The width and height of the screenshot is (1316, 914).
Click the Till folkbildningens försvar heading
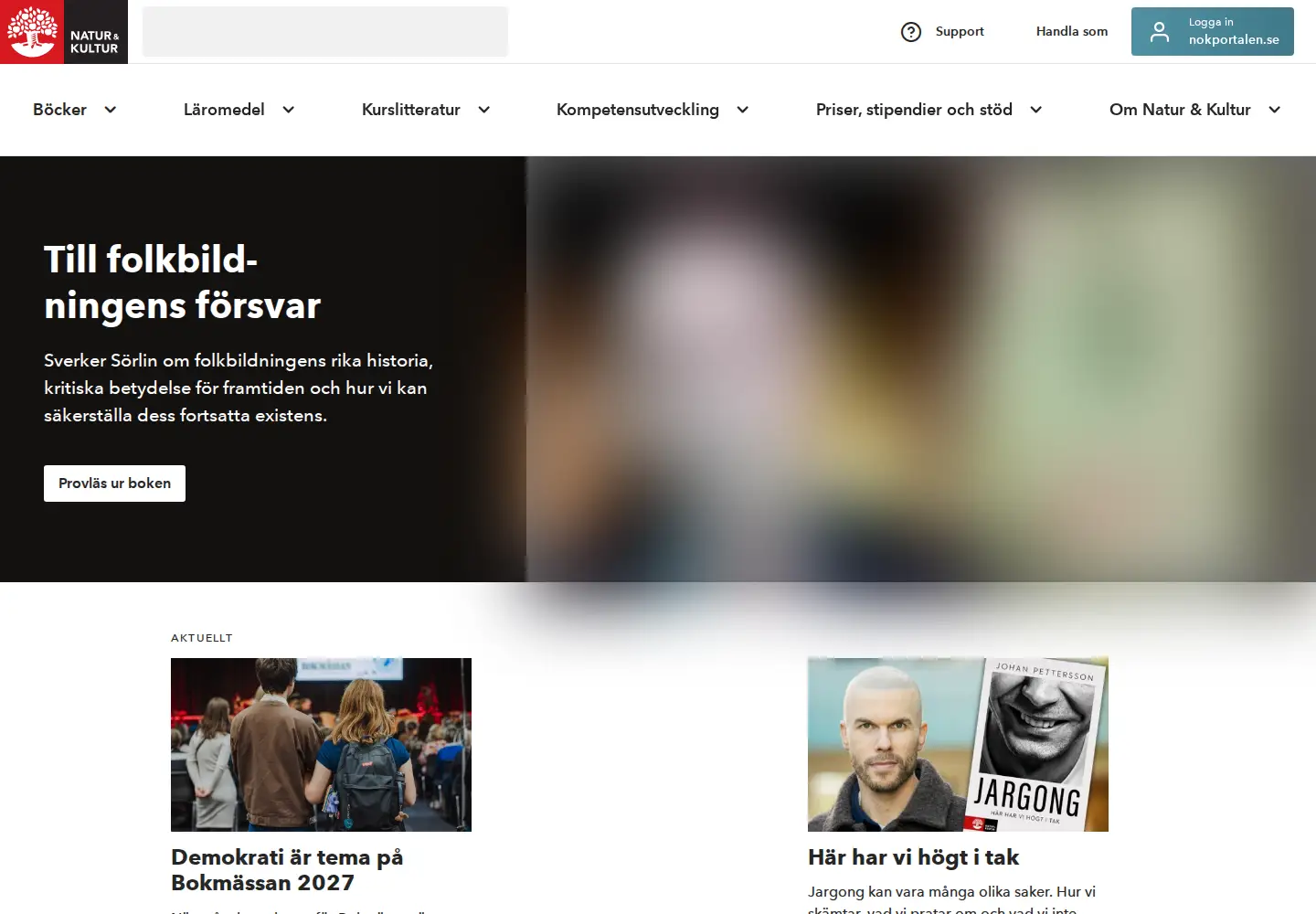(x=183, y=282)
